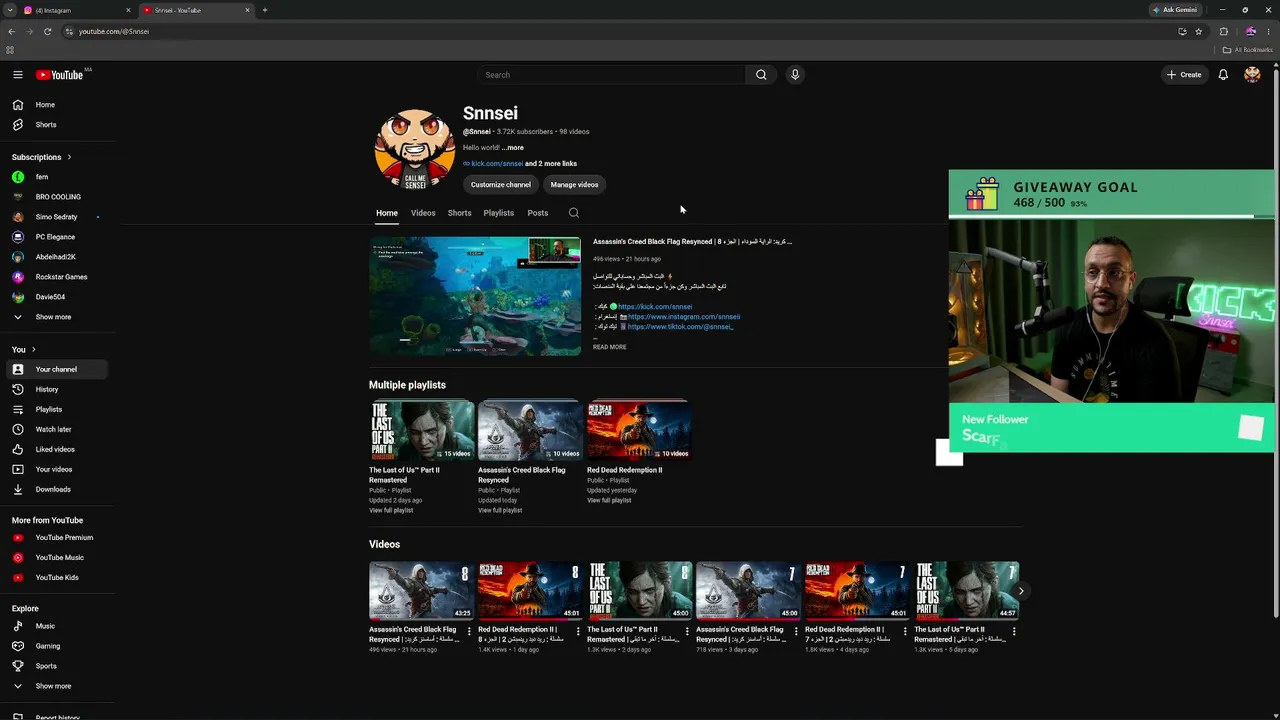Open Your videos in sidebar
Viewport: 1280px width, 720px height.
(x=56, y=469)
